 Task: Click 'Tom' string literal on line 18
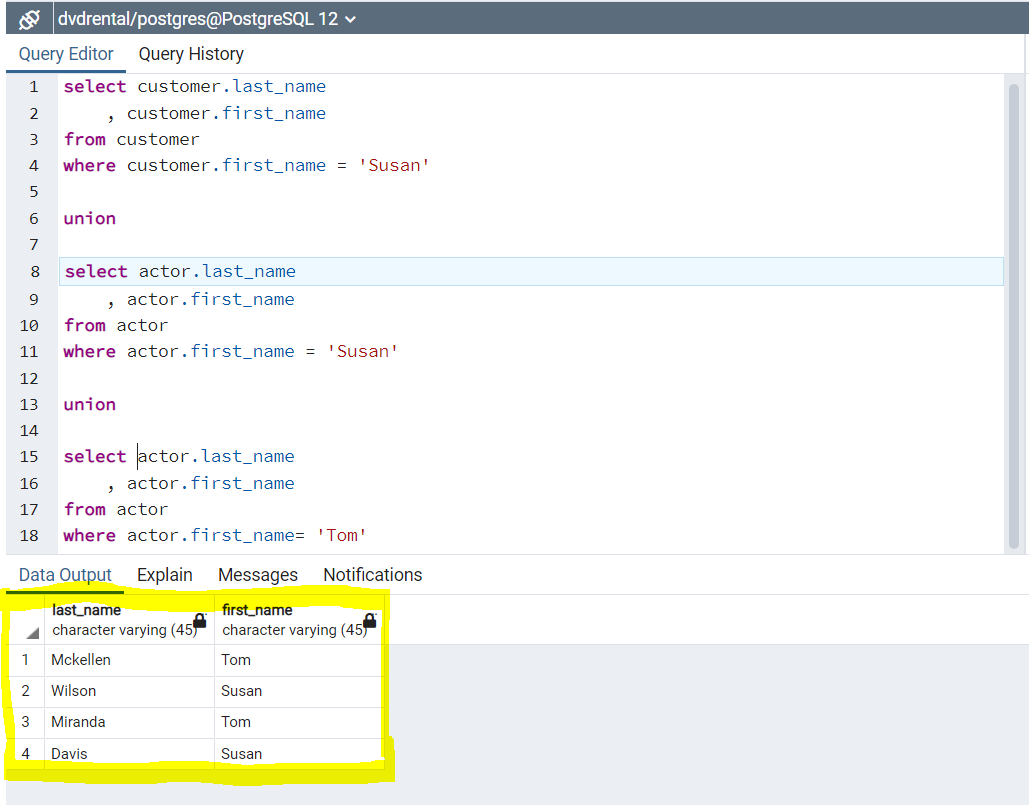tap(342, 536)
